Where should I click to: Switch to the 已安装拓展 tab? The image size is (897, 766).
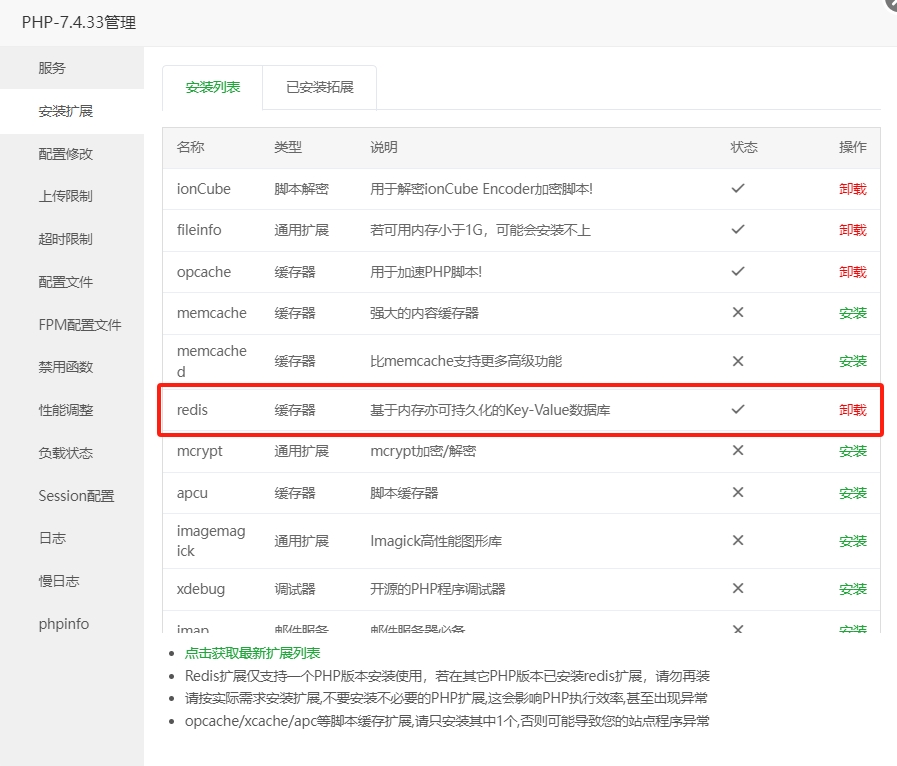pyautogui.click(x=319, y=87)
